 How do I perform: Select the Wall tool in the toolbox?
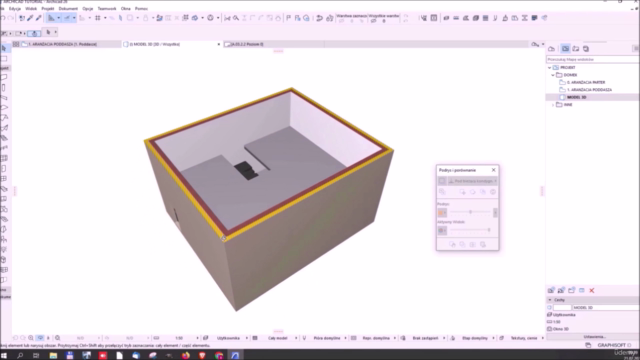[4, 78]
